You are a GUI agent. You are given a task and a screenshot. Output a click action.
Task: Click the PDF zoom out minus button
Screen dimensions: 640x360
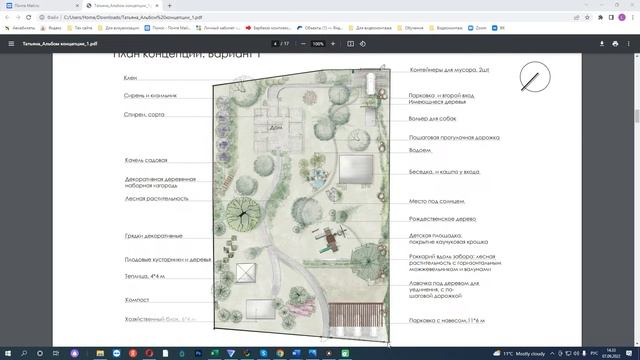tap(303, 44)
